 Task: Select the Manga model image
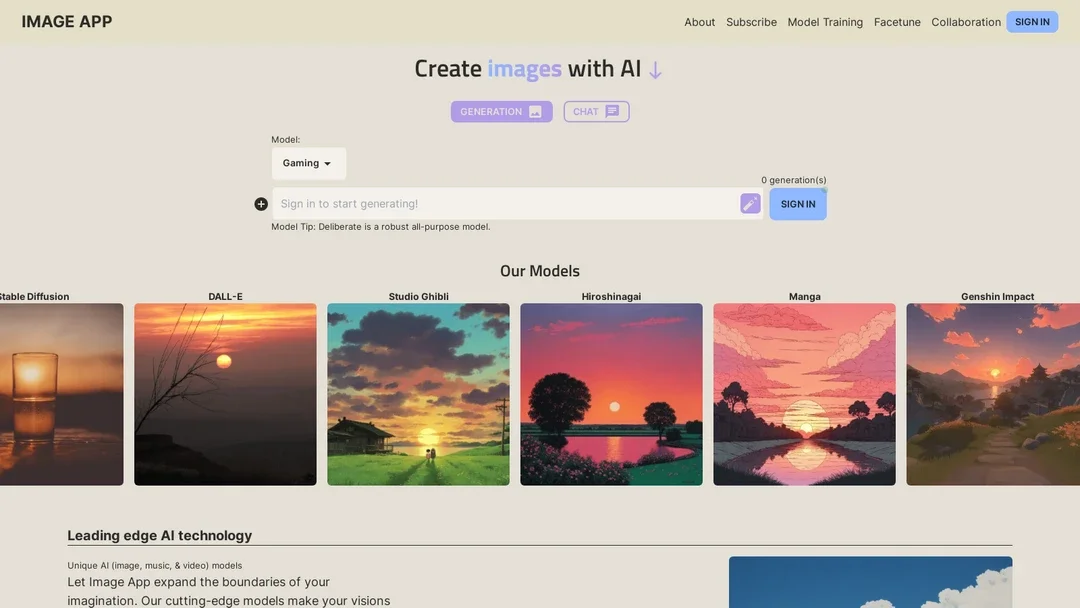(804, 394)
